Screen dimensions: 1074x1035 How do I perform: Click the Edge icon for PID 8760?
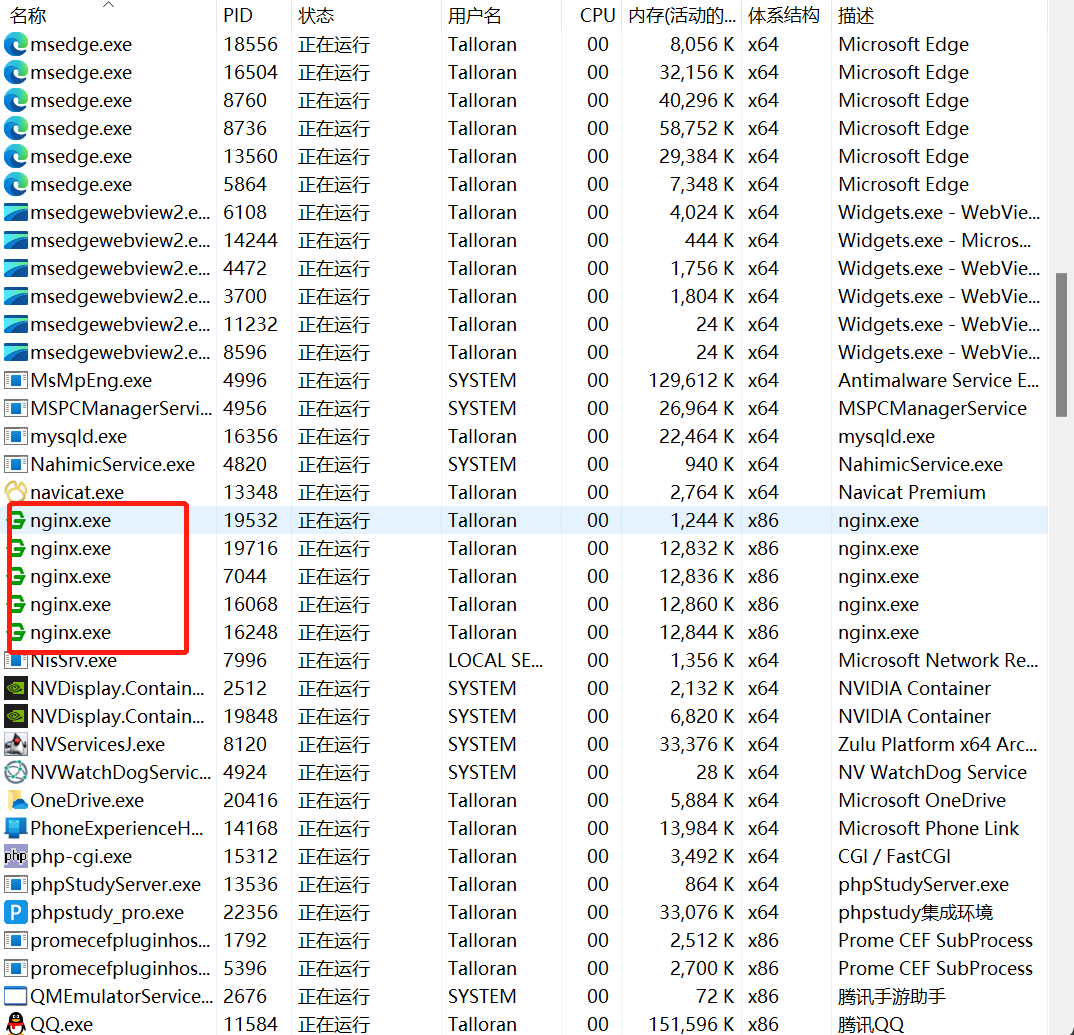pyautogui.click(x=16, y=101)
